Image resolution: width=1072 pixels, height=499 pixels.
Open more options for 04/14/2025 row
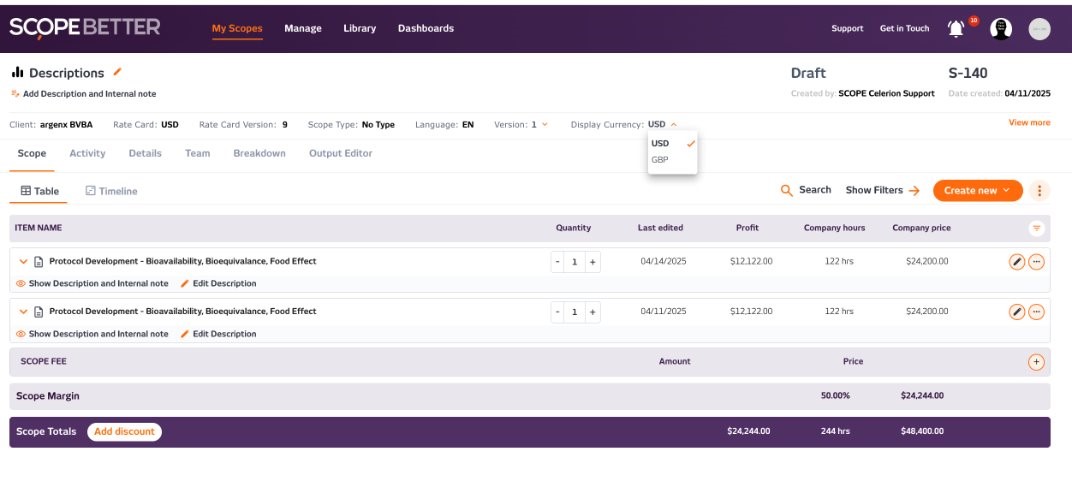(x=1036, y=262)
